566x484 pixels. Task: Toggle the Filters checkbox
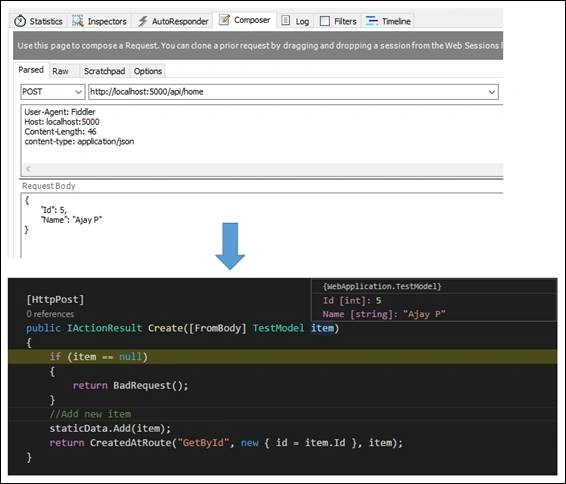point(325,21)
